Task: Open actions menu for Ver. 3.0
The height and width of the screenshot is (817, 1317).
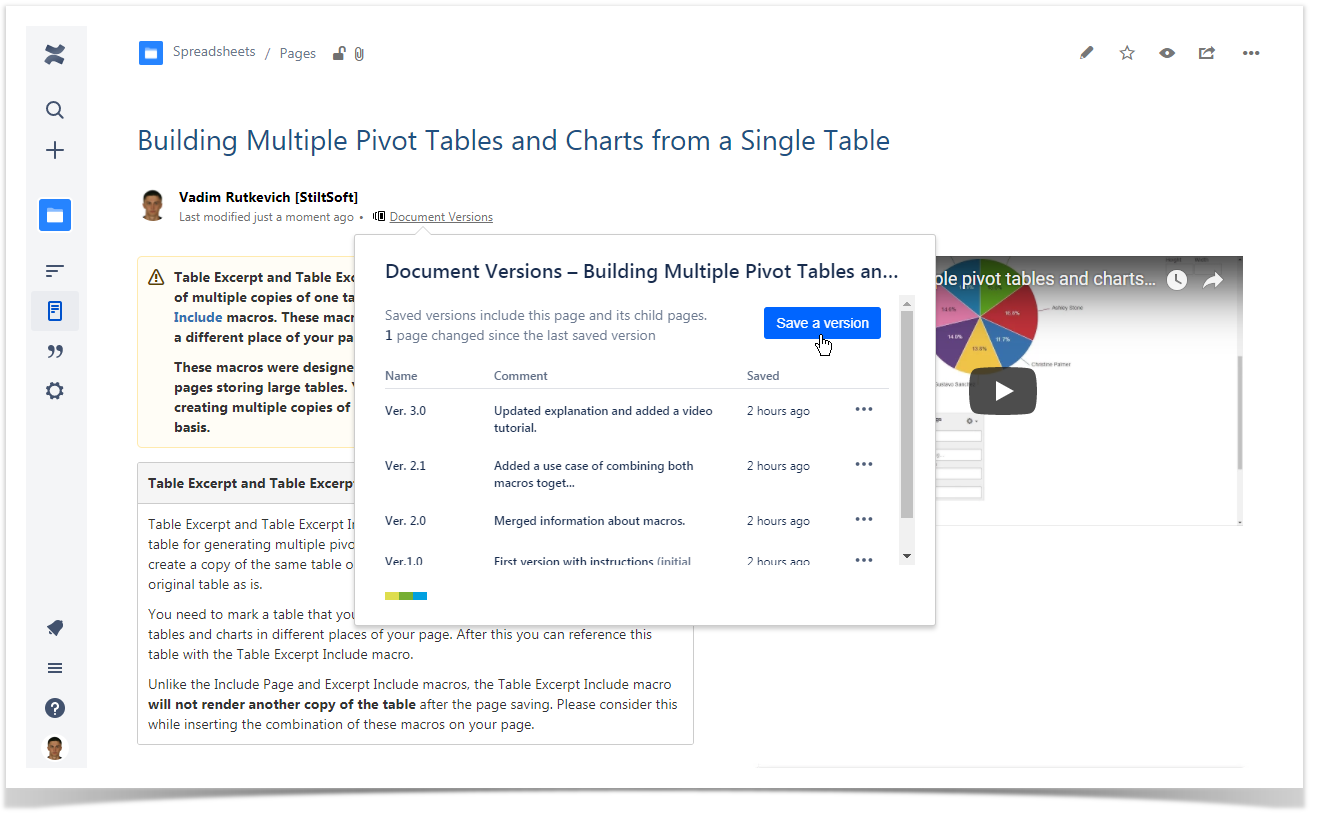Action: 864,409
